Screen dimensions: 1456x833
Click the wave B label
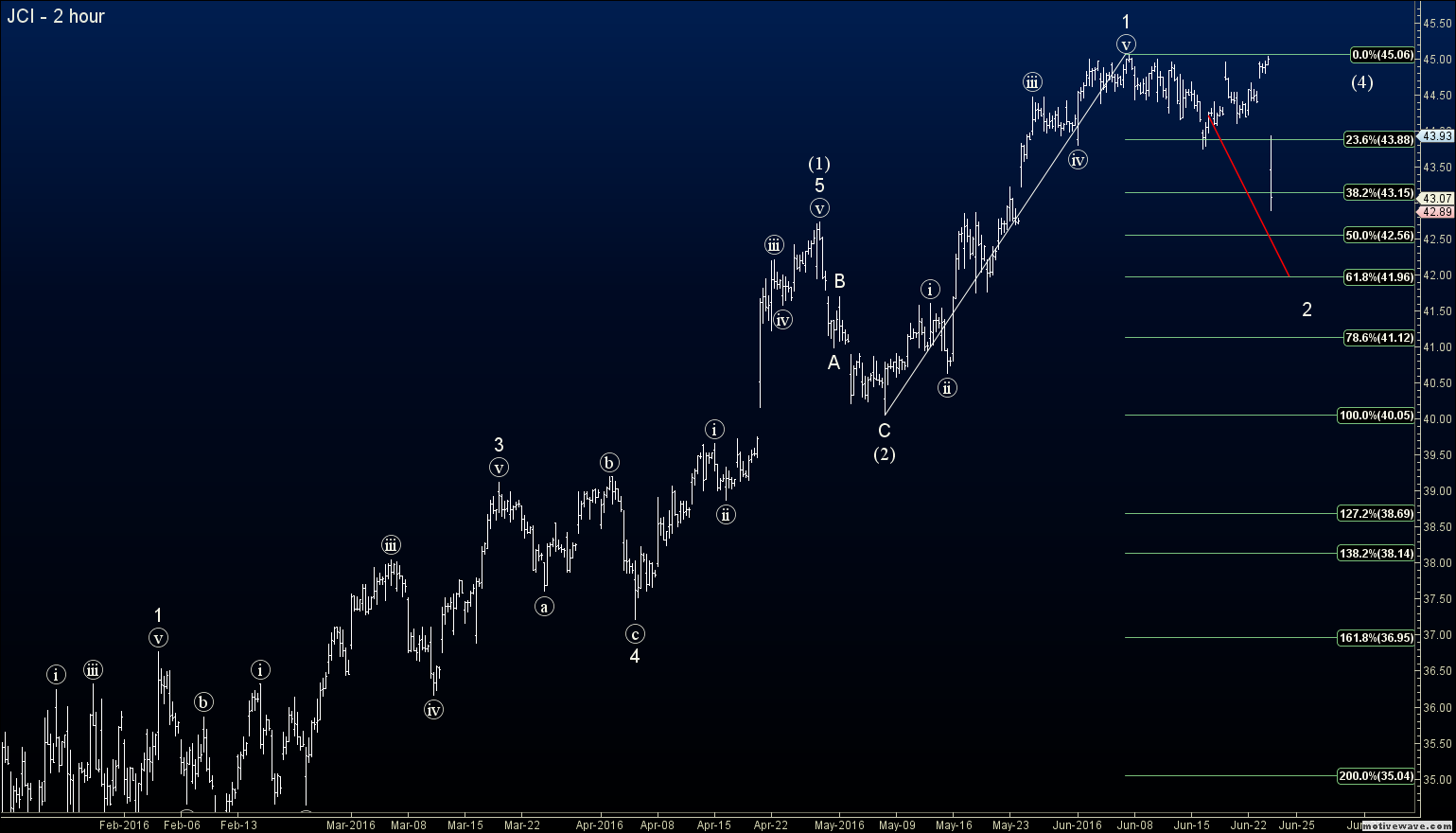(839, 281)
